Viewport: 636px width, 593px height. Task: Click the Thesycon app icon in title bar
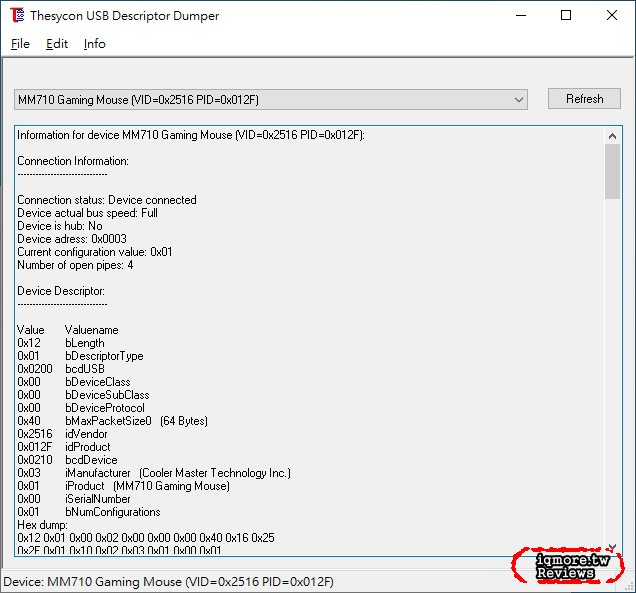click(x=17, y=15)
